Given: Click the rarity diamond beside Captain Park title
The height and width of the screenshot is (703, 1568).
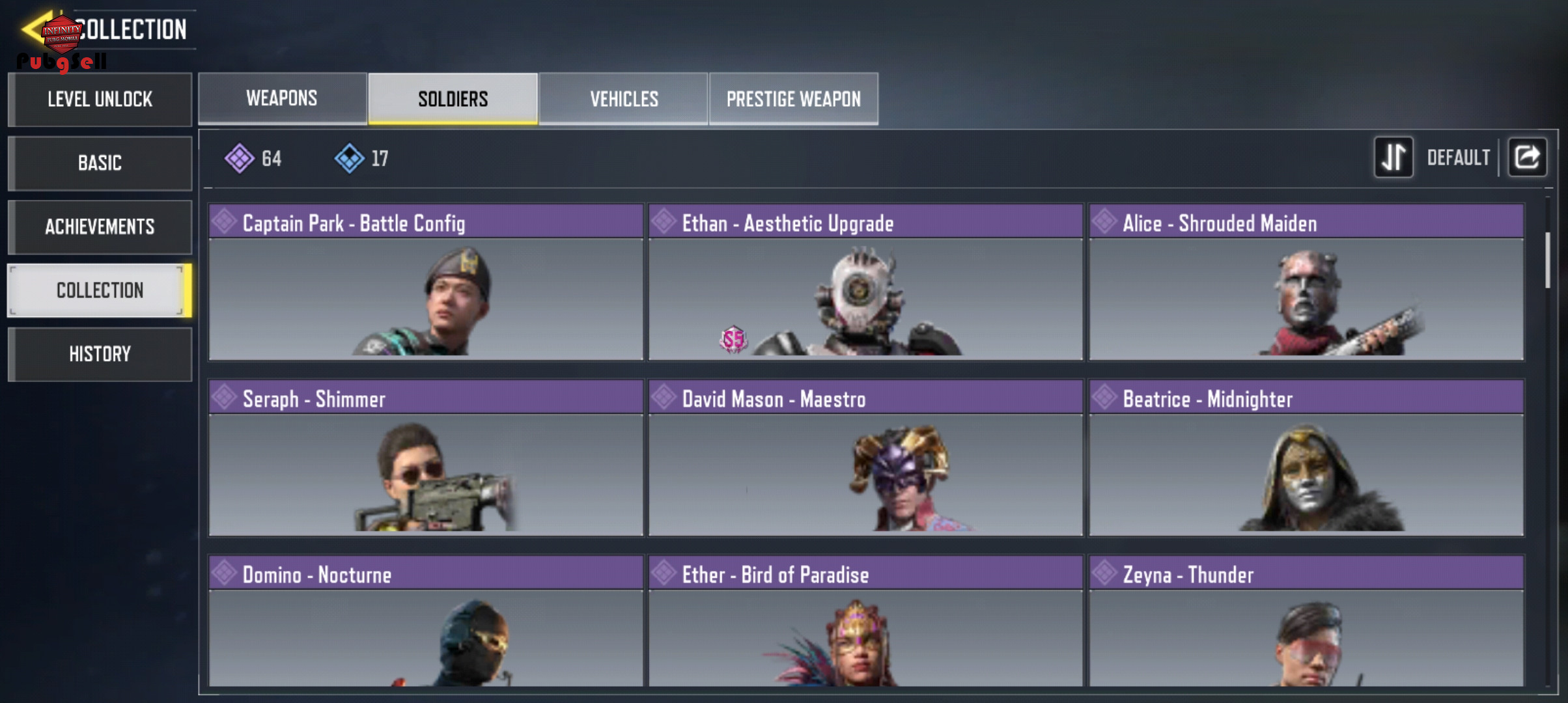Looking at the screenshot, I should [225, 221].
